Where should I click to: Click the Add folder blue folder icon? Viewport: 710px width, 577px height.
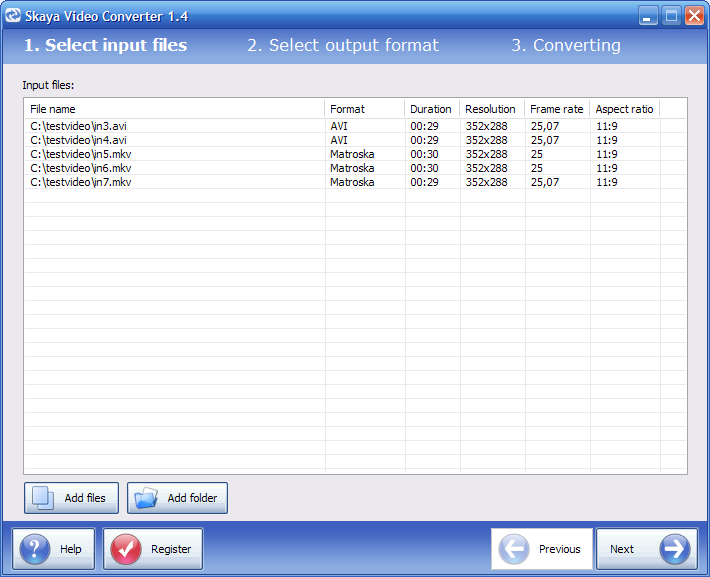146,498
